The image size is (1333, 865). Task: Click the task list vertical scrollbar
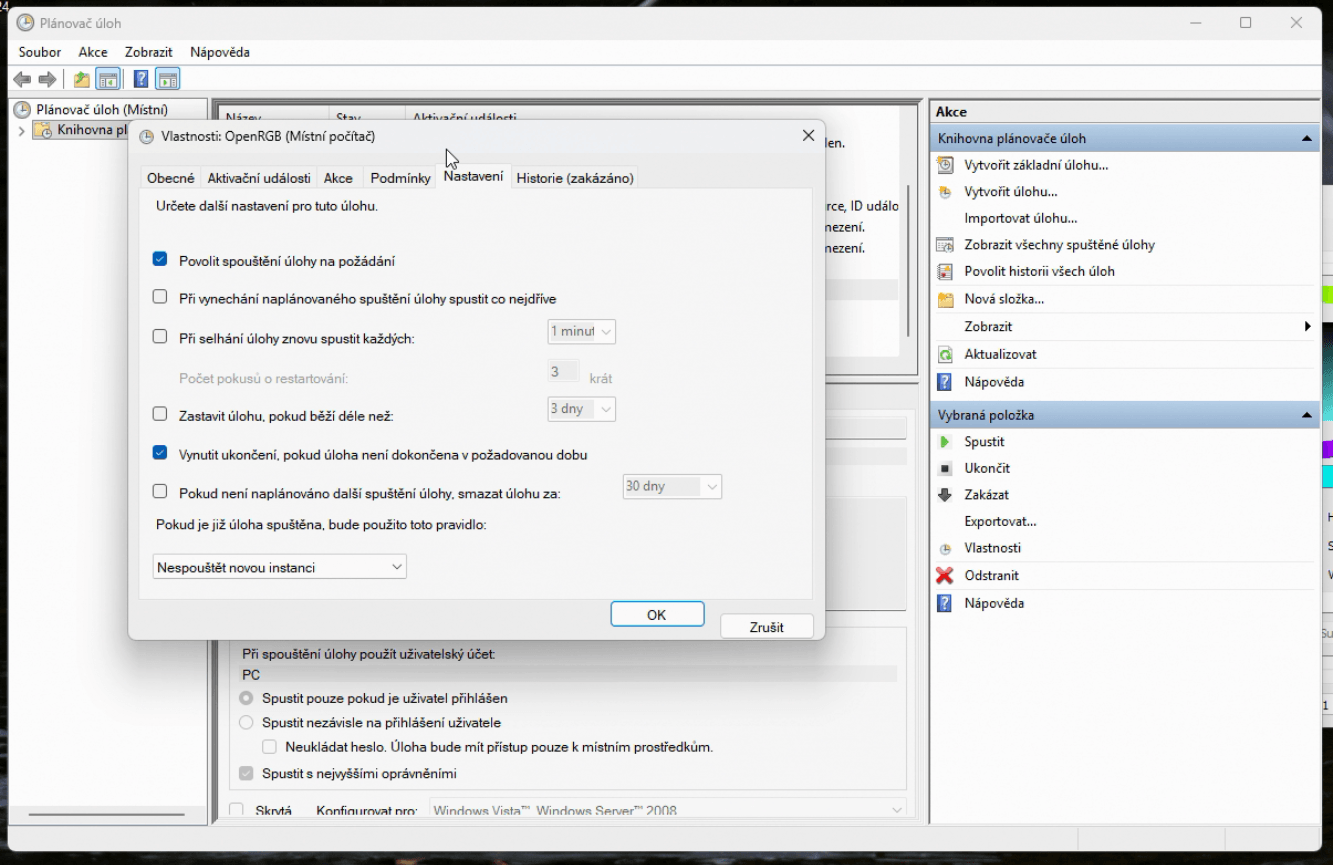[x=909, y=260]
